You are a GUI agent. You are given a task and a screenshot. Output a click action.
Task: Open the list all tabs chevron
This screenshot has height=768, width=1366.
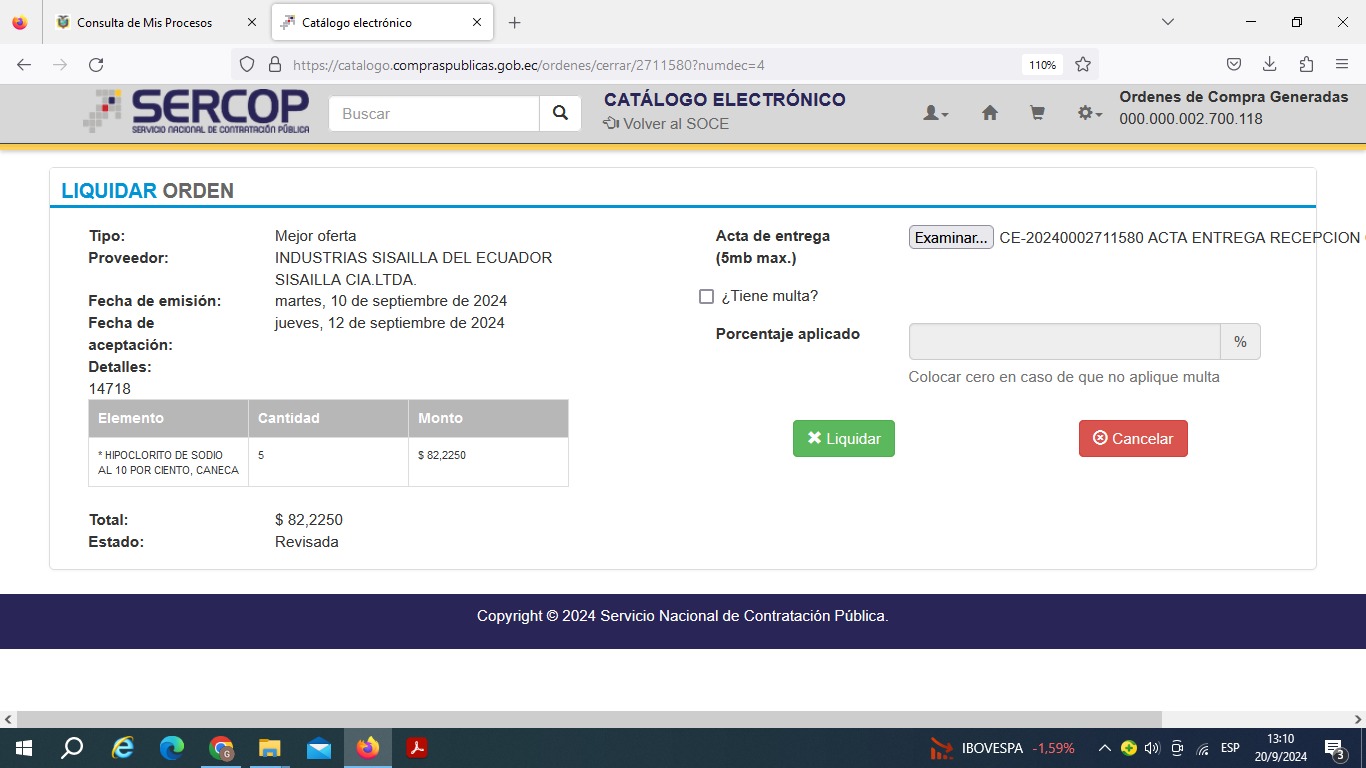[1167, 22]
